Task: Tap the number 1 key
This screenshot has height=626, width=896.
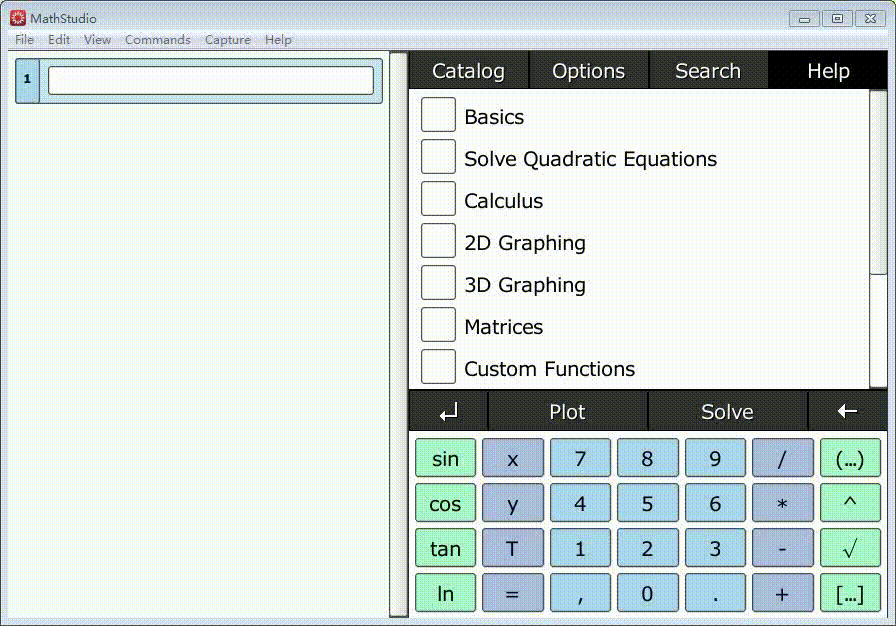Action: coord(580,548)
